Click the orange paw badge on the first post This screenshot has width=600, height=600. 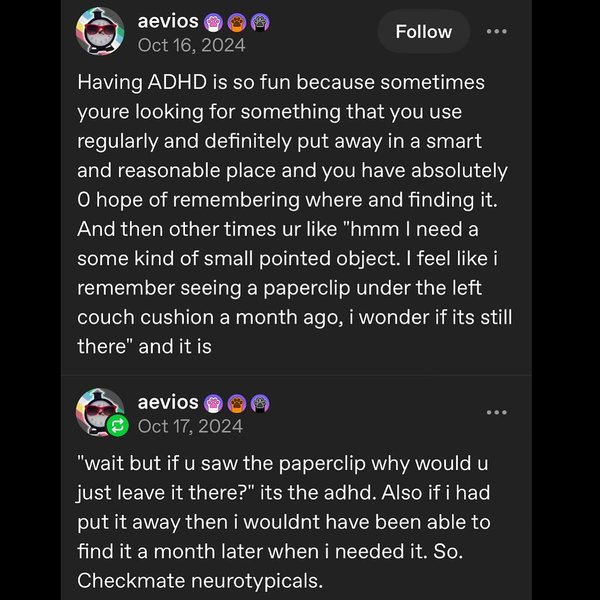(x=235, y=22)
